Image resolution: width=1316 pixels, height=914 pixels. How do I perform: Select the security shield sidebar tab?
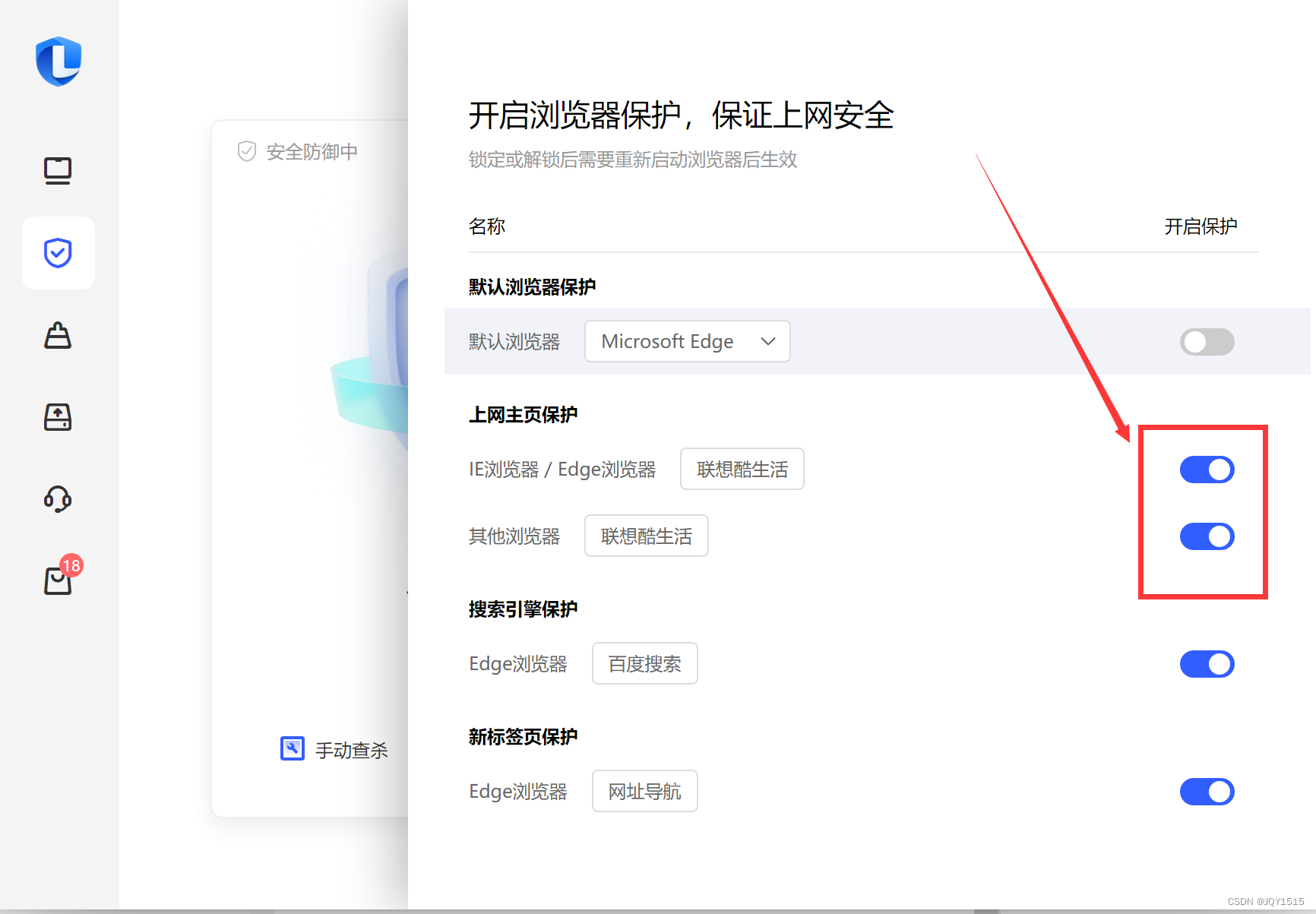[58, 253]
